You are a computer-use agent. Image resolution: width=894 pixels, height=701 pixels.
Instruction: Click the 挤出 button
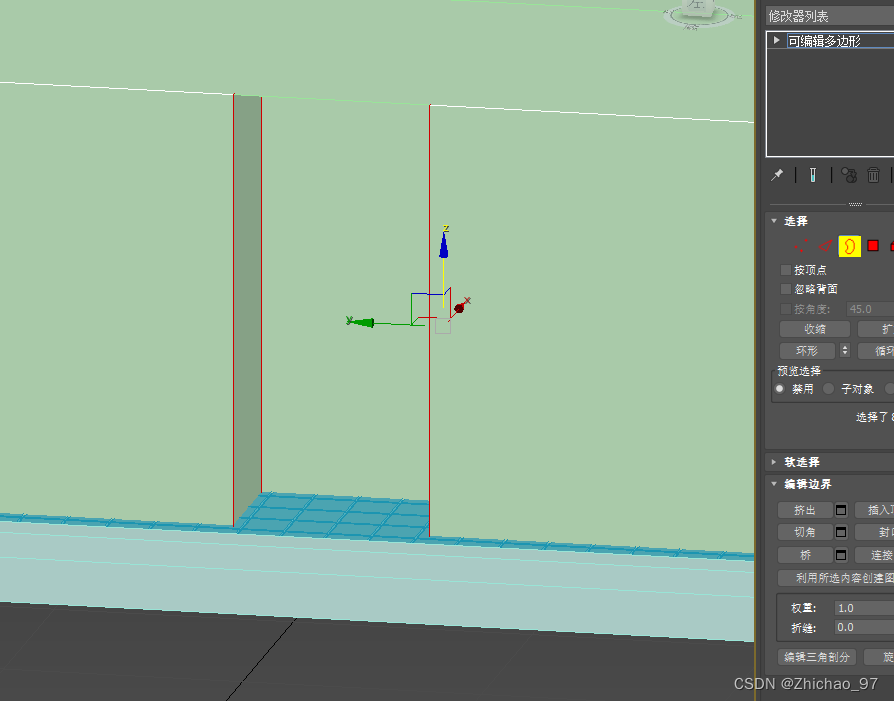805,510
